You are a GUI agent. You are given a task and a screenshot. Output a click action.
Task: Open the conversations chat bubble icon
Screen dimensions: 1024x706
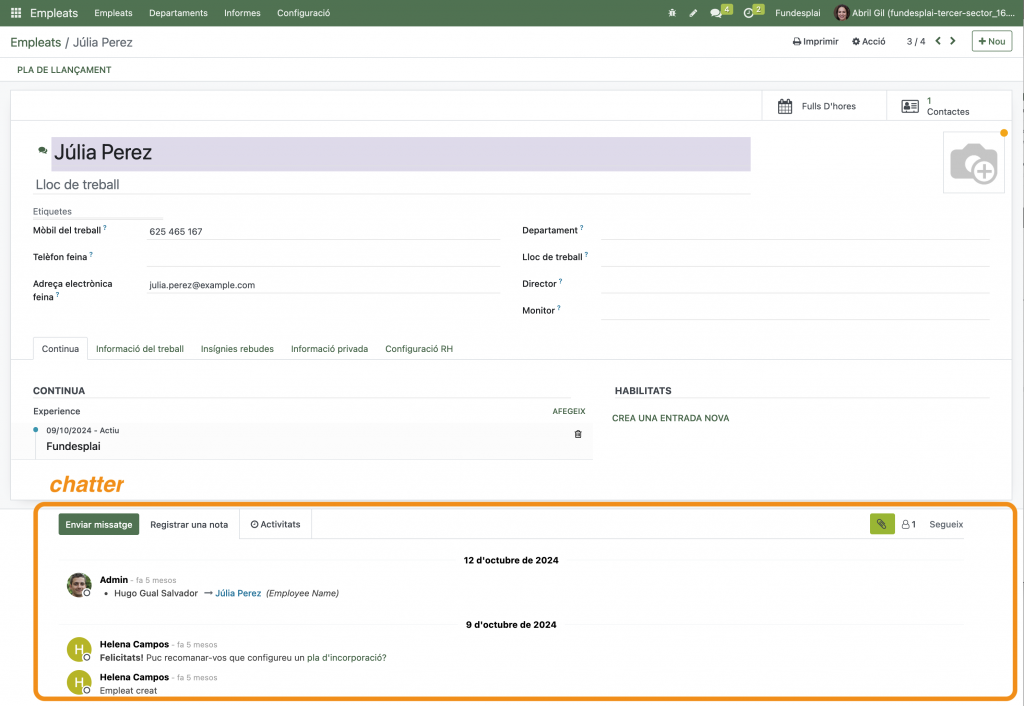tap(716, 13)
